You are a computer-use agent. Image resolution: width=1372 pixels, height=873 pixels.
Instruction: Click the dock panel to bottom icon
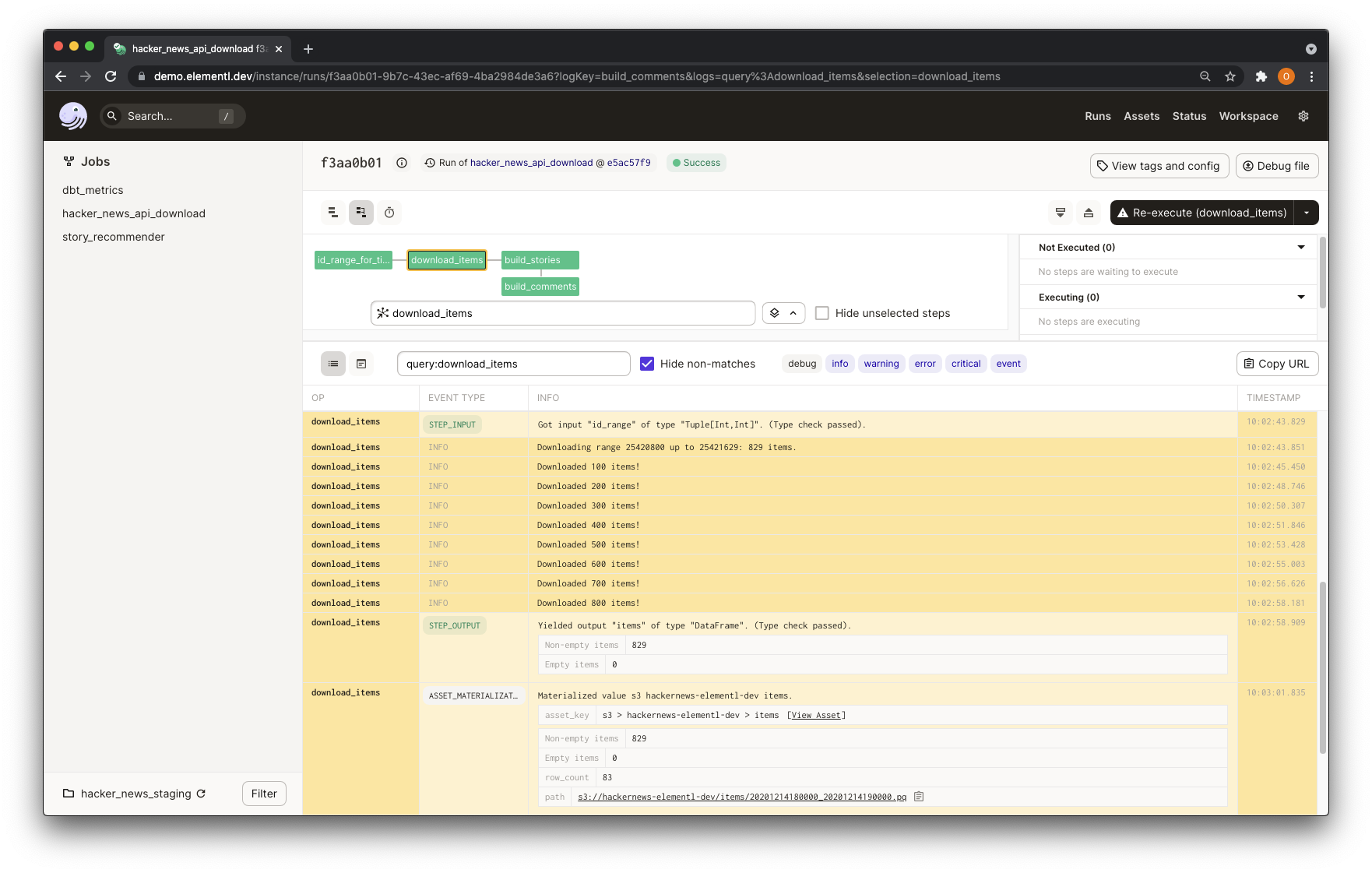1061,213
